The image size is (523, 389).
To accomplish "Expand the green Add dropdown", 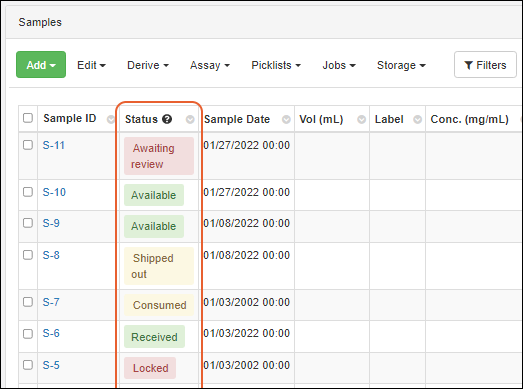I will [41, 65].
